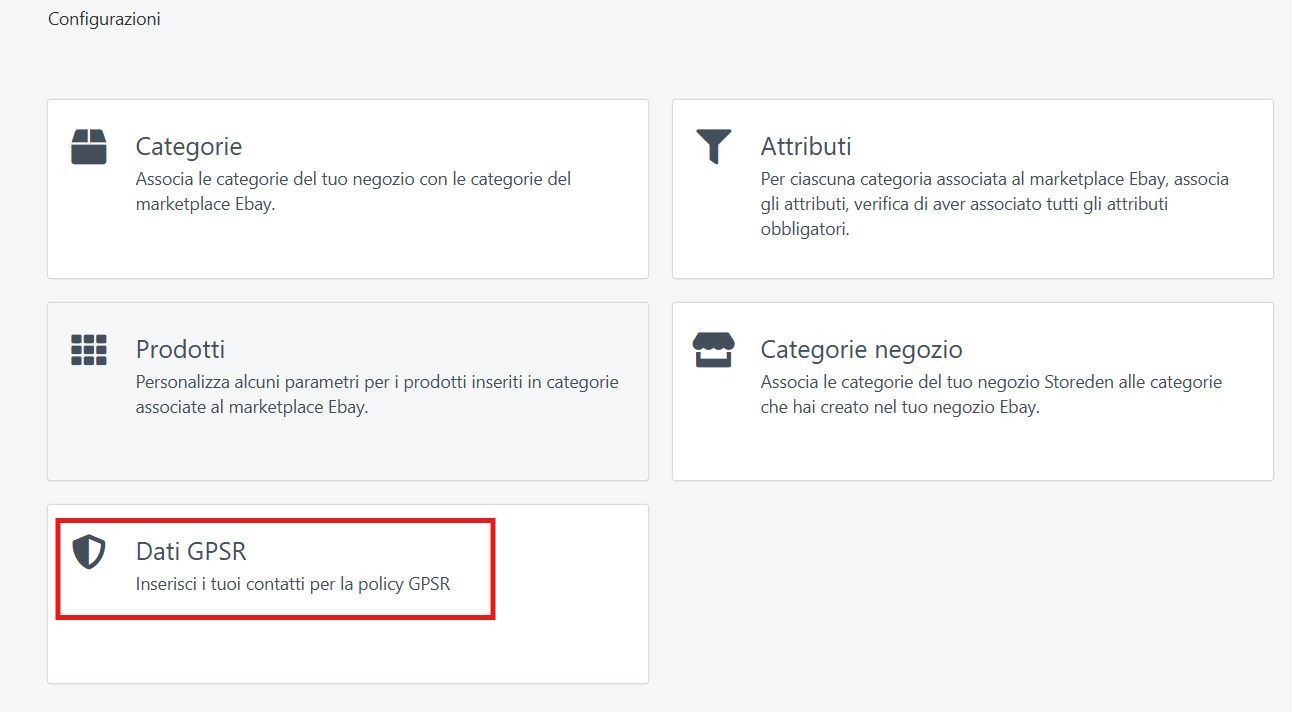Click empty space below Categorie card text
Viewport: 1292px width, 712px height.
[347, 248]
